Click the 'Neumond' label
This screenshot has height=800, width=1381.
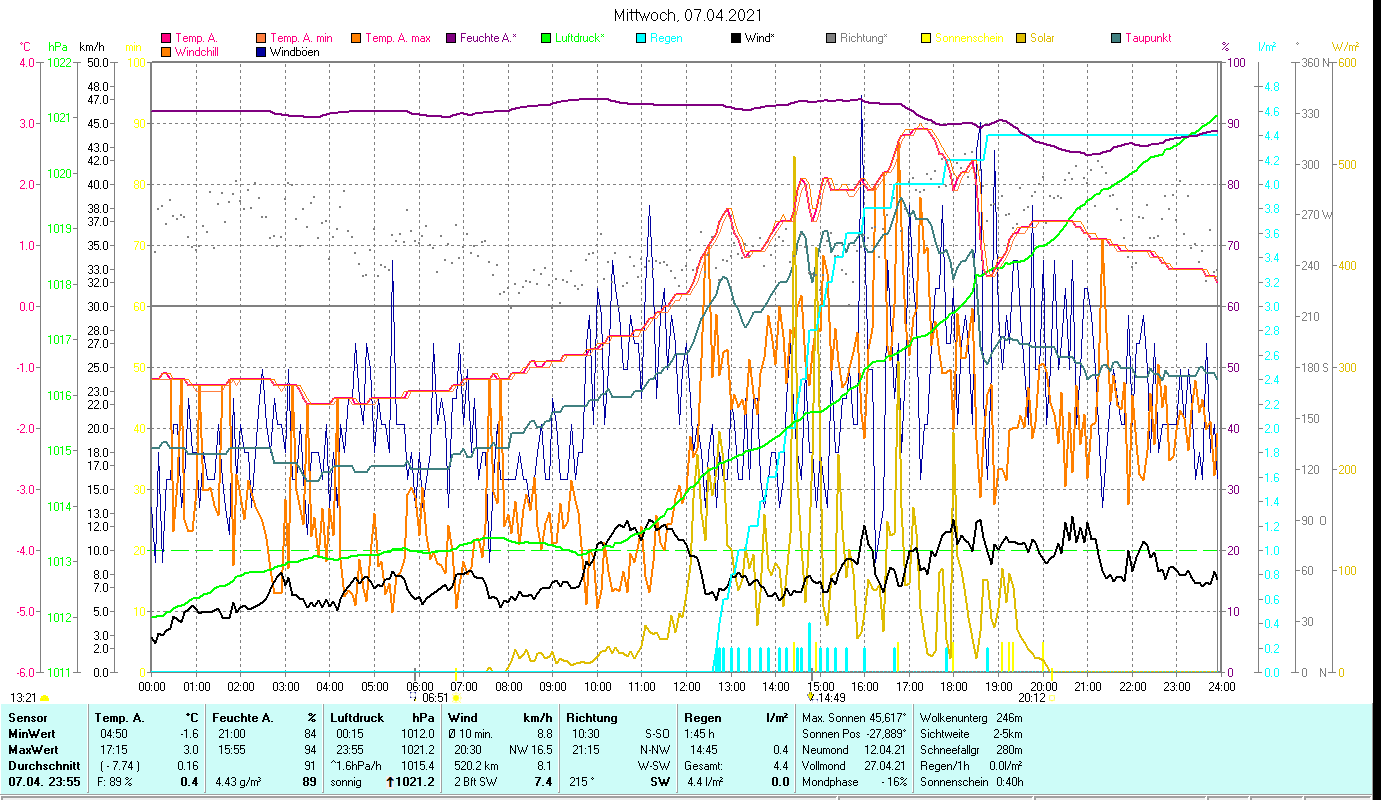[825, 750]
